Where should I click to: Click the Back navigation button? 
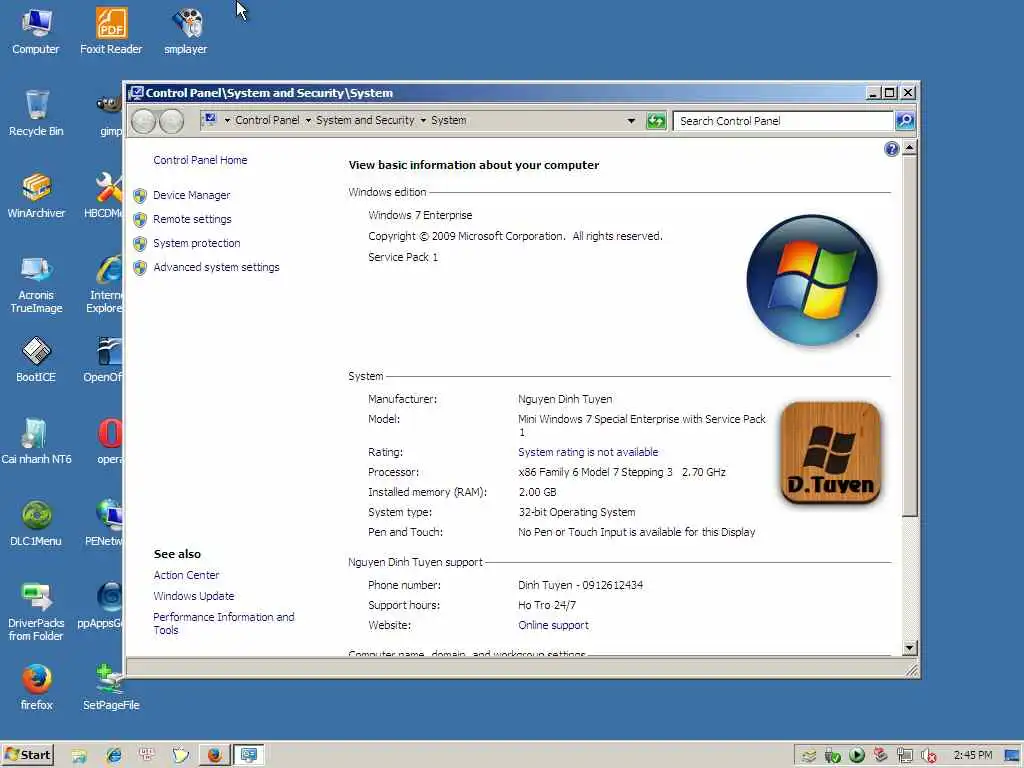[x=144, y=121]
